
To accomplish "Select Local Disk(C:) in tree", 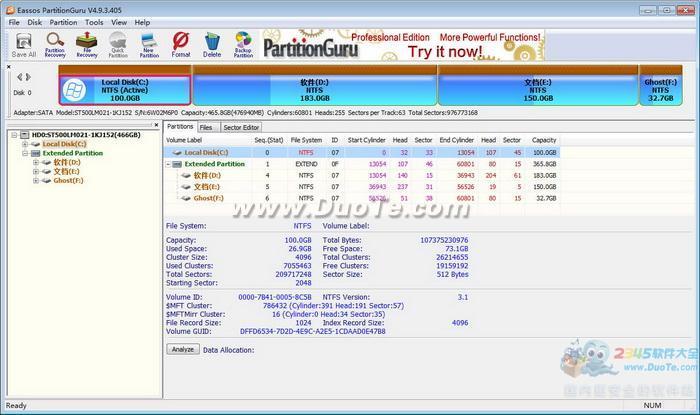I will tap(64, 144).
